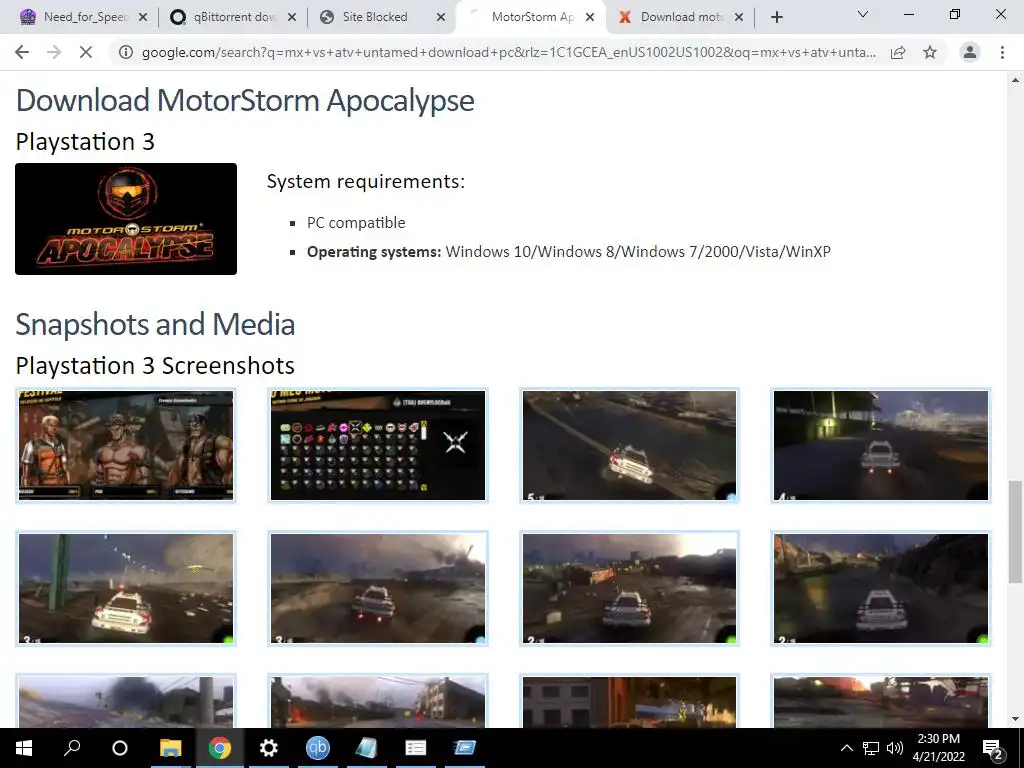Open the volume control tray icon

tap(895, 748)
